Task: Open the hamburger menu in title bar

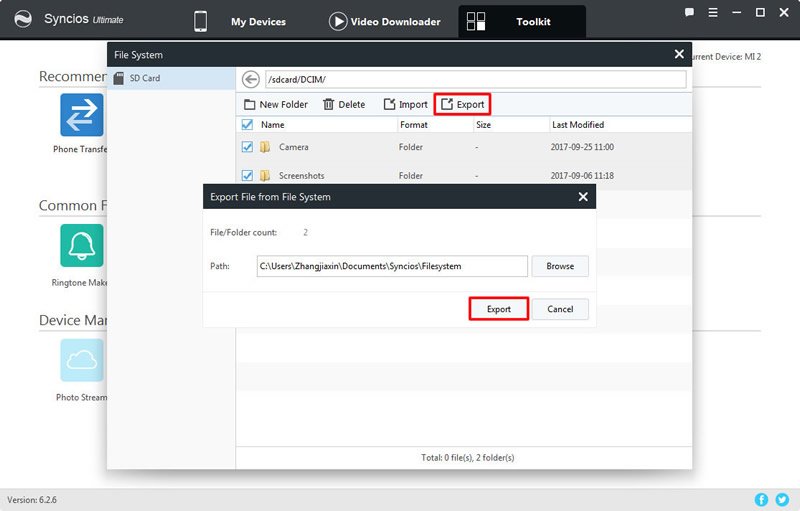Action: (x=713, y=12)
